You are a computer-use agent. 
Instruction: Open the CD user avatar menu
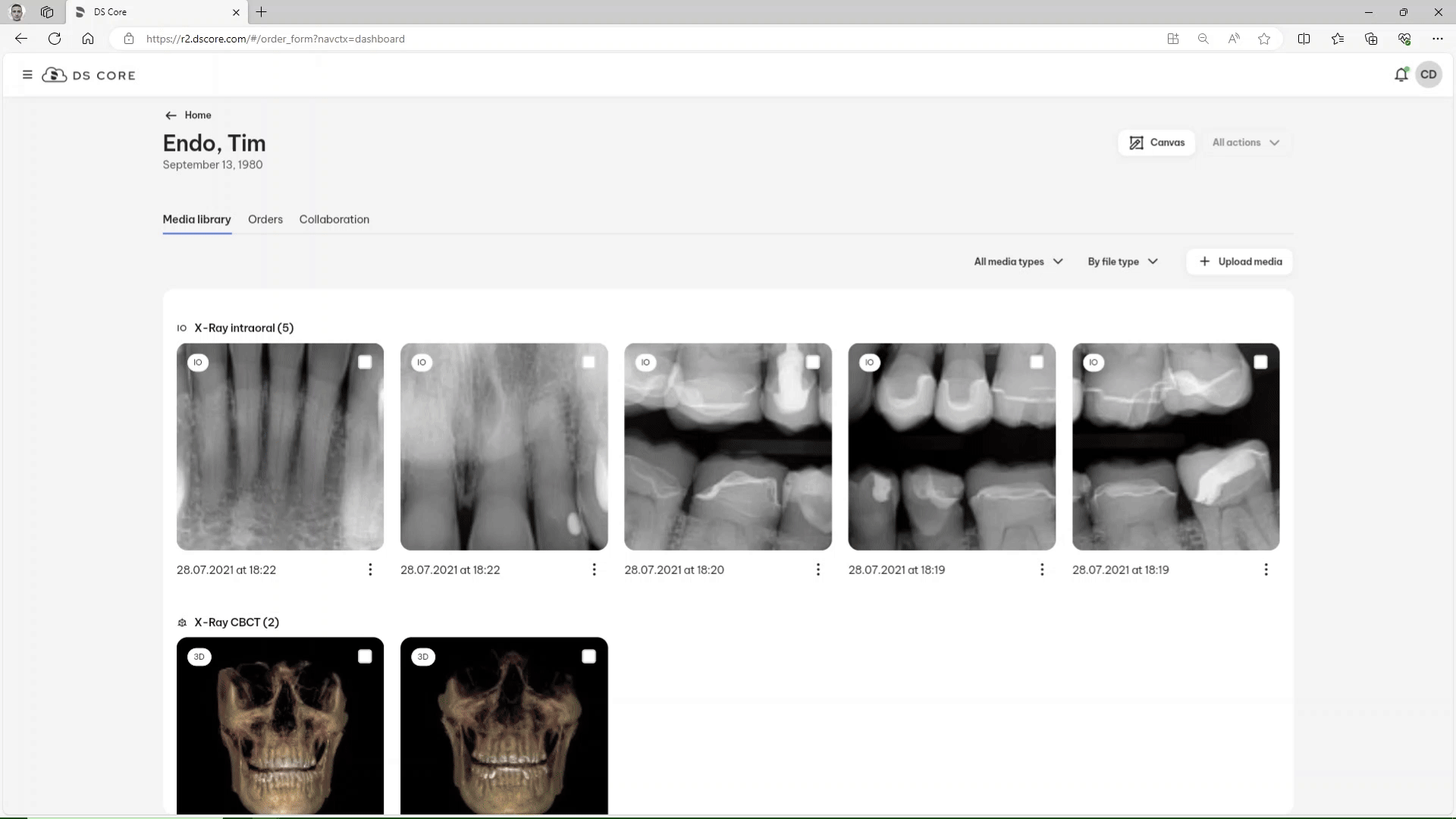(x=1428, y=74)
